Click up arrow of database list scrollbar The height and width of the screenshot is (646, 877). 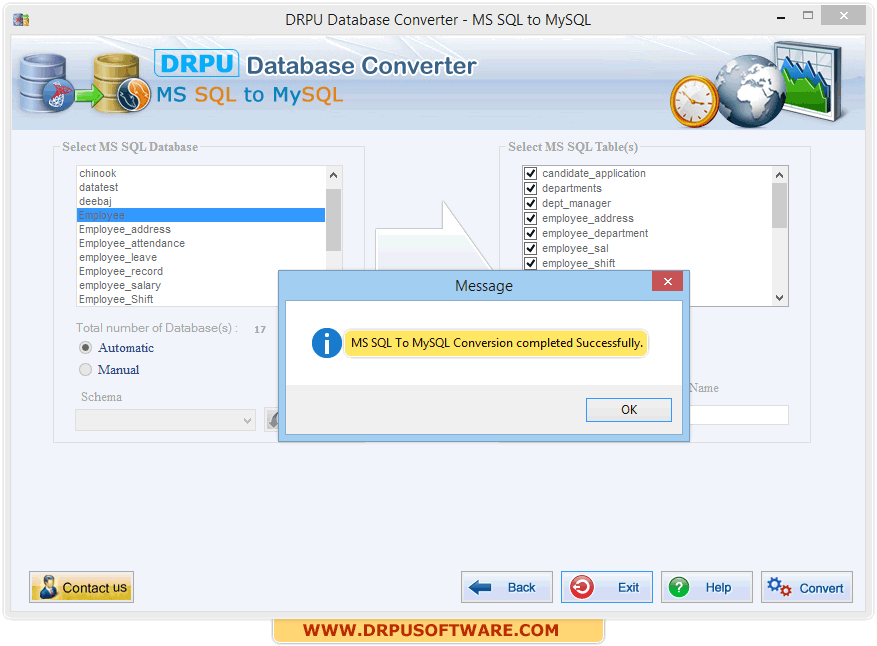pyautogui.click(x=333, y=176)
